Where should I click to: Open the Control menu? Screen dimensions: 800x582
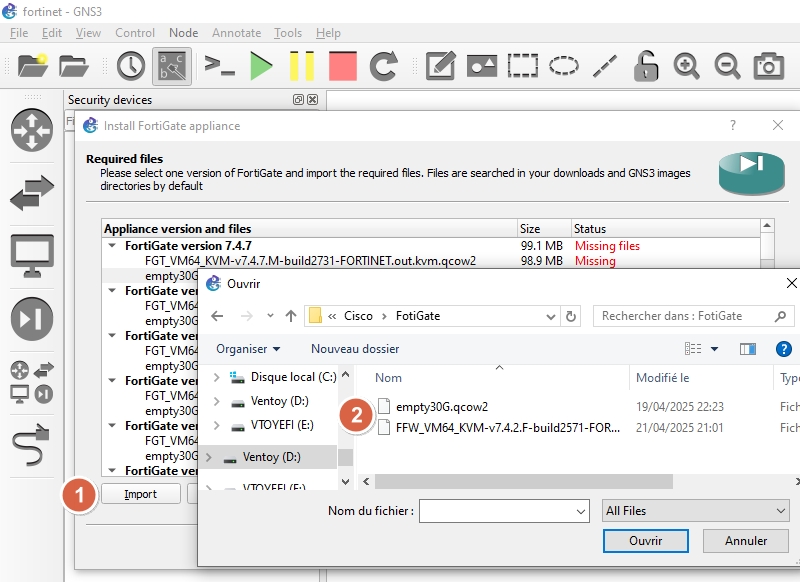[135, 33]
